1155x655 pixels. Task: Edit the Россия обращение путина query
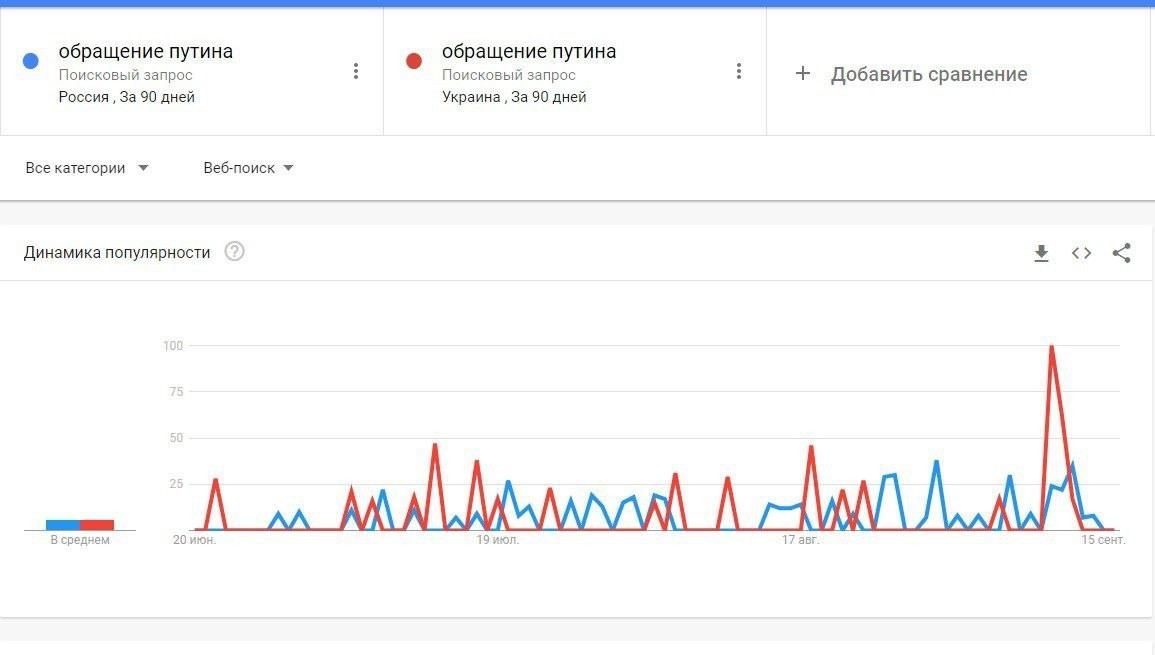click(146, 51)
